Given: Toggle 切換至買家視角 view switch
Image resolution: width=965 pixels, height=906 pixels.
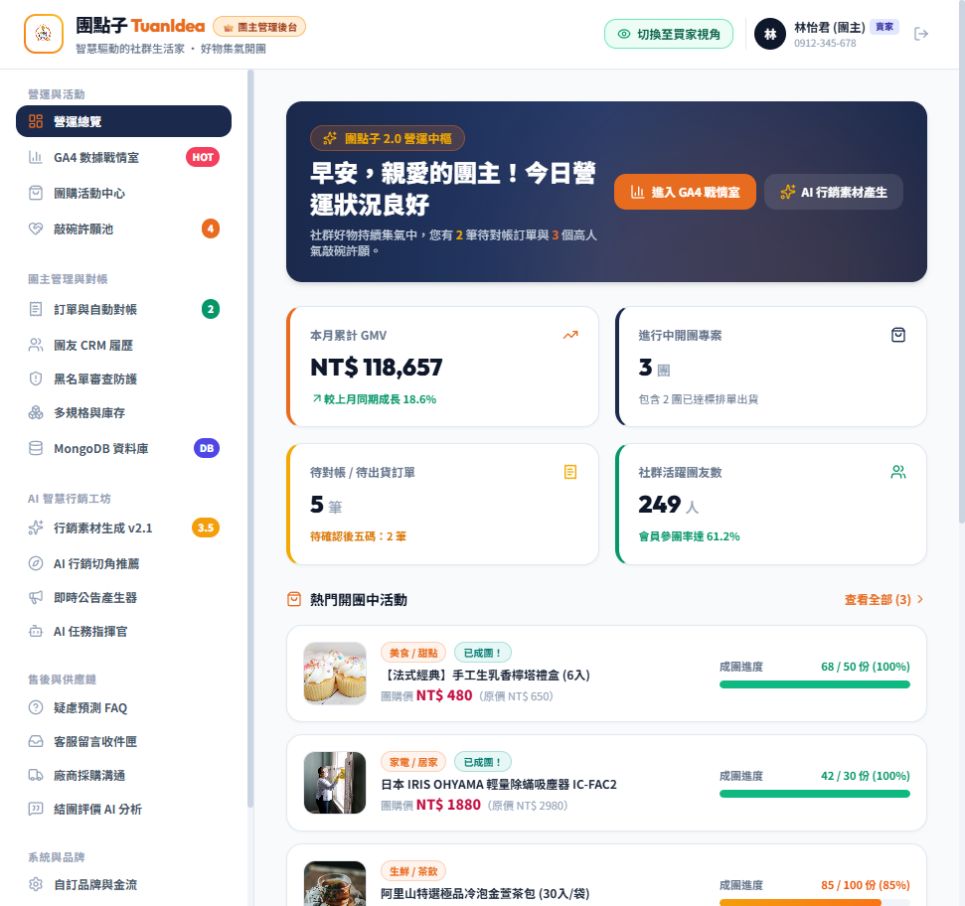Looking at the screenshot, I should pyautogui.click(x=668, y=34).
